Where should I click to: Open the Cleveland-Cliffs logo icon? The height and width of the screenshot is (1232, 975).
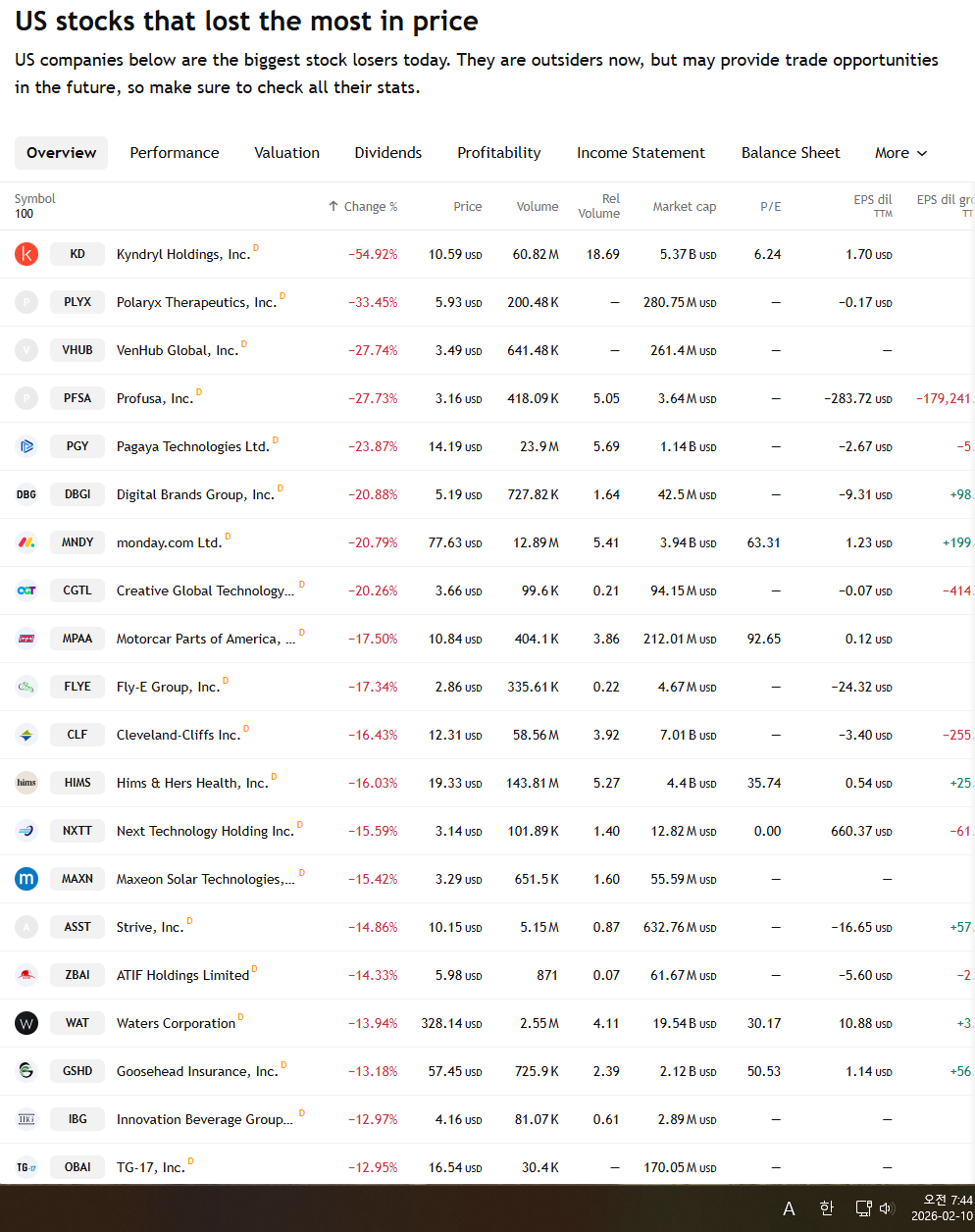pos(26,735)
